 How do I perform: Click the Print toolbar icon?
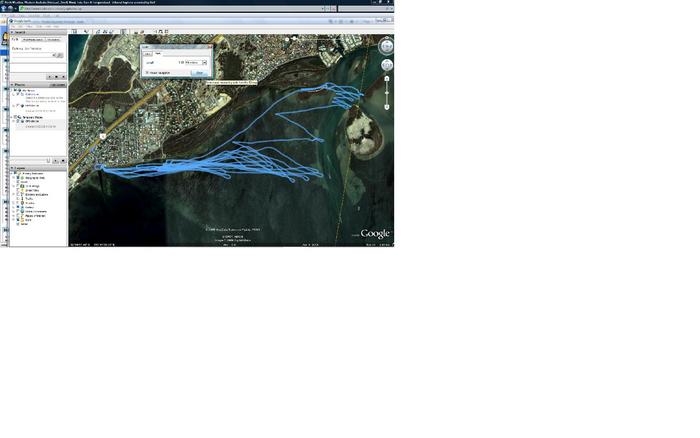[142, 32]
